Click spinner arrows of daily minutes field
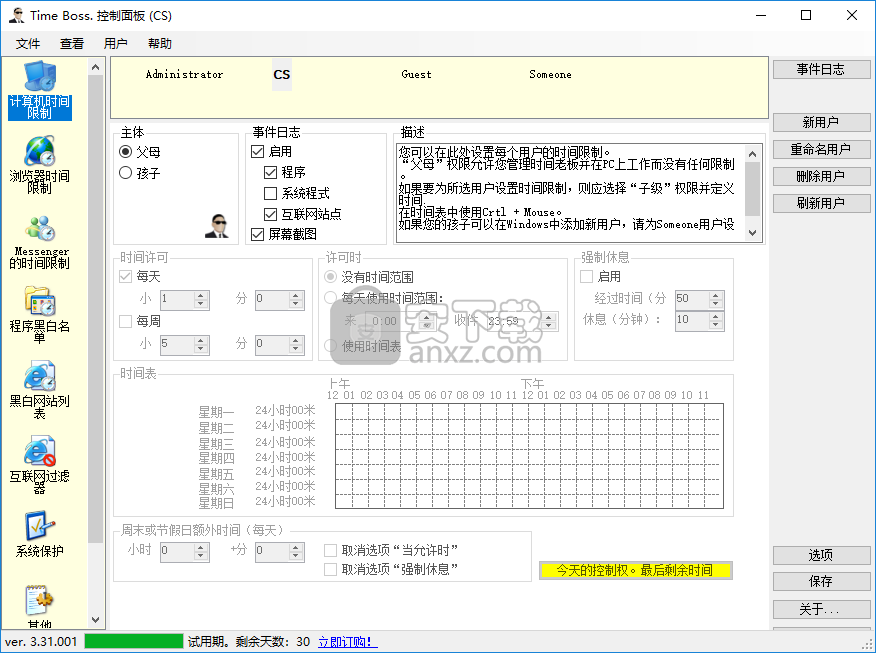This screenshot has height=653, width=876. 296,300
